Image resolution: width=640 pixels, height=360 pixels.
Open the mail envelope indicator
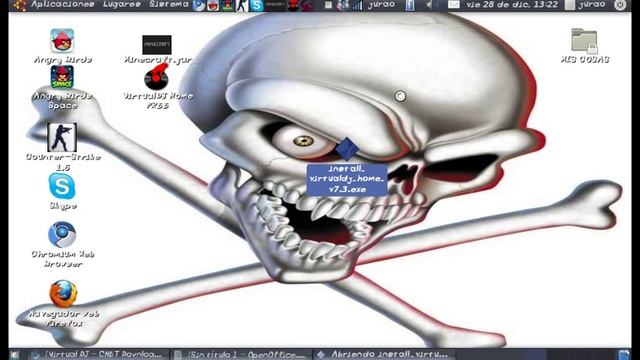[x=453, y=5]
